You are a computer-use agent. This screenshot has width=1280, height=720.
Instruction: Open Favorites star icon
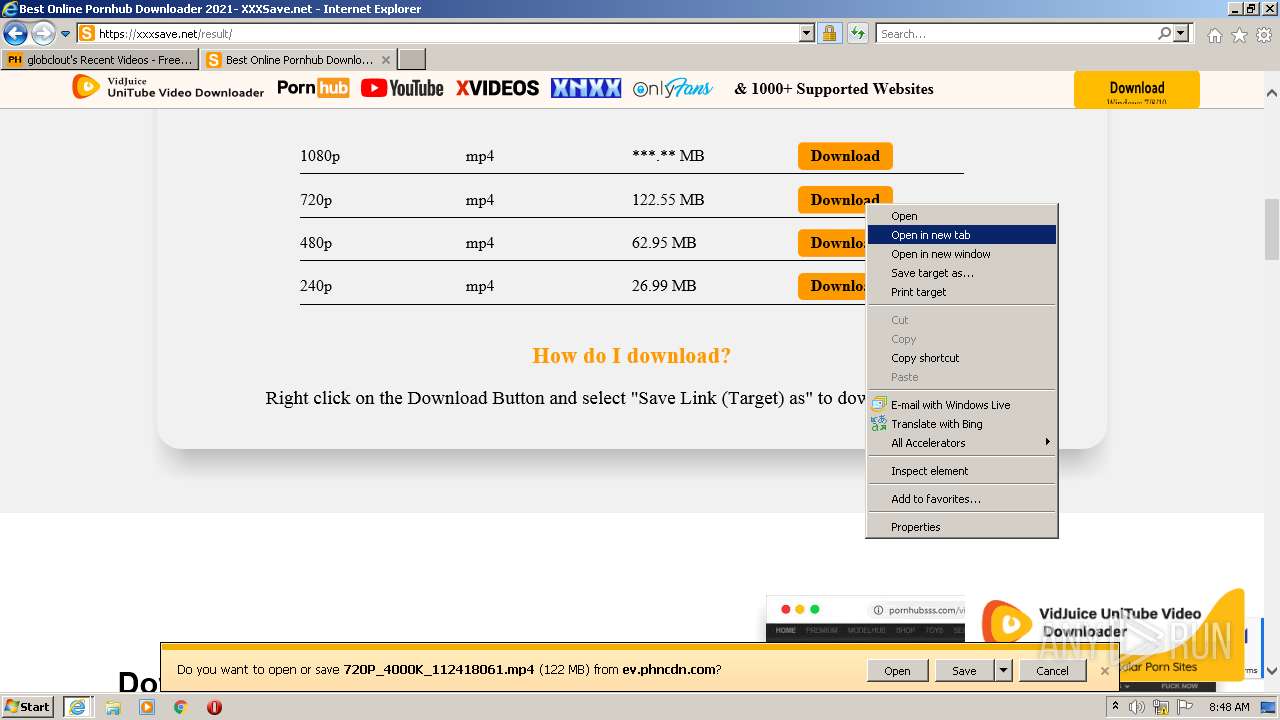tap(1239, 35)
